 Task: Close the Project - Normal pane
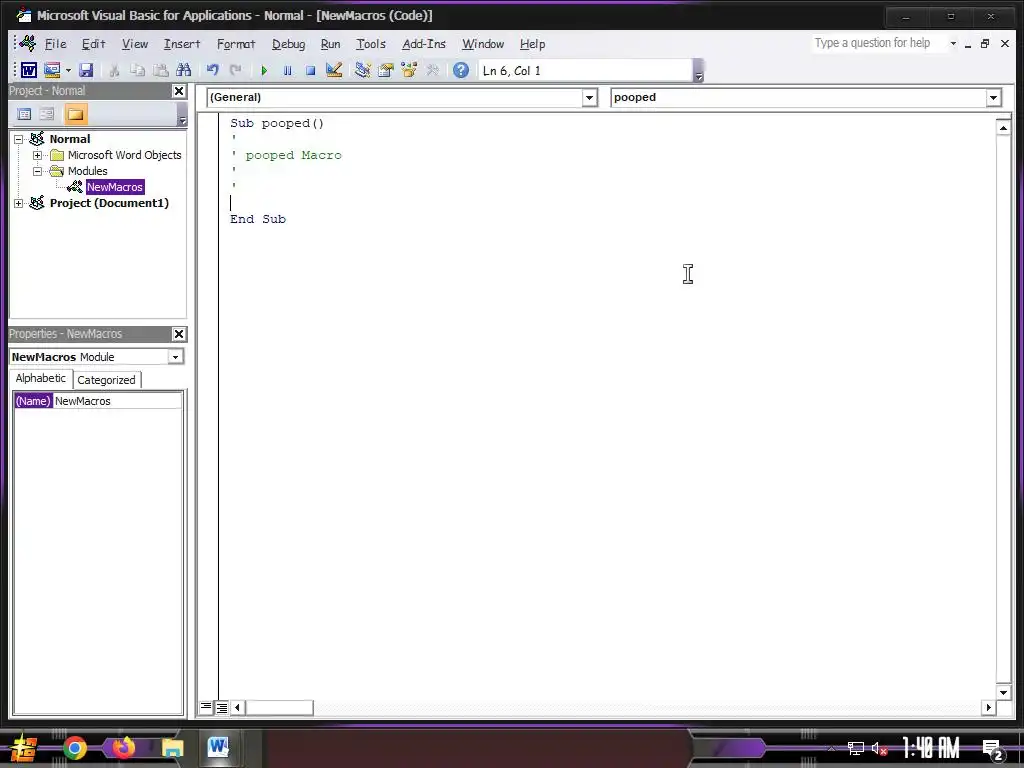(x=179, y=91)
